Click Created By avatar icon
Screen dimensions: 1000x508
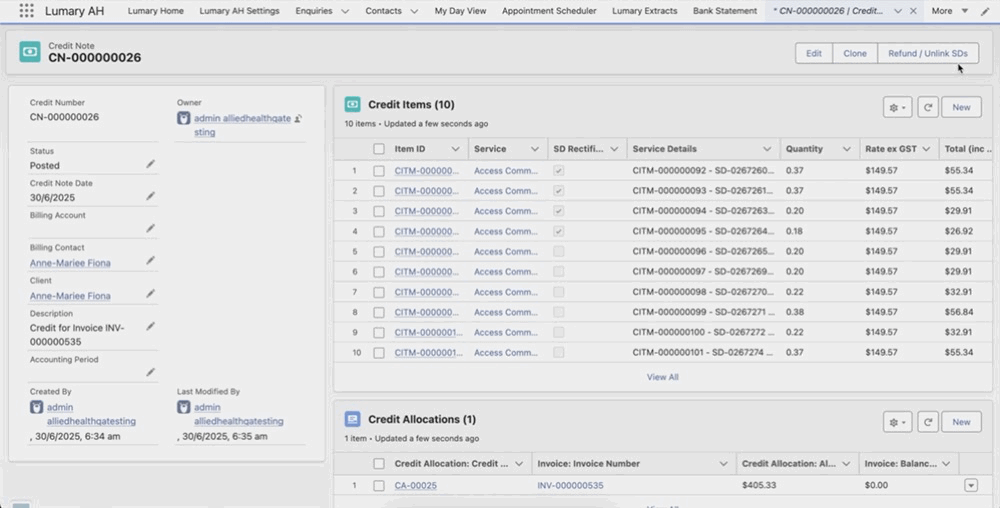coord(36,407)
